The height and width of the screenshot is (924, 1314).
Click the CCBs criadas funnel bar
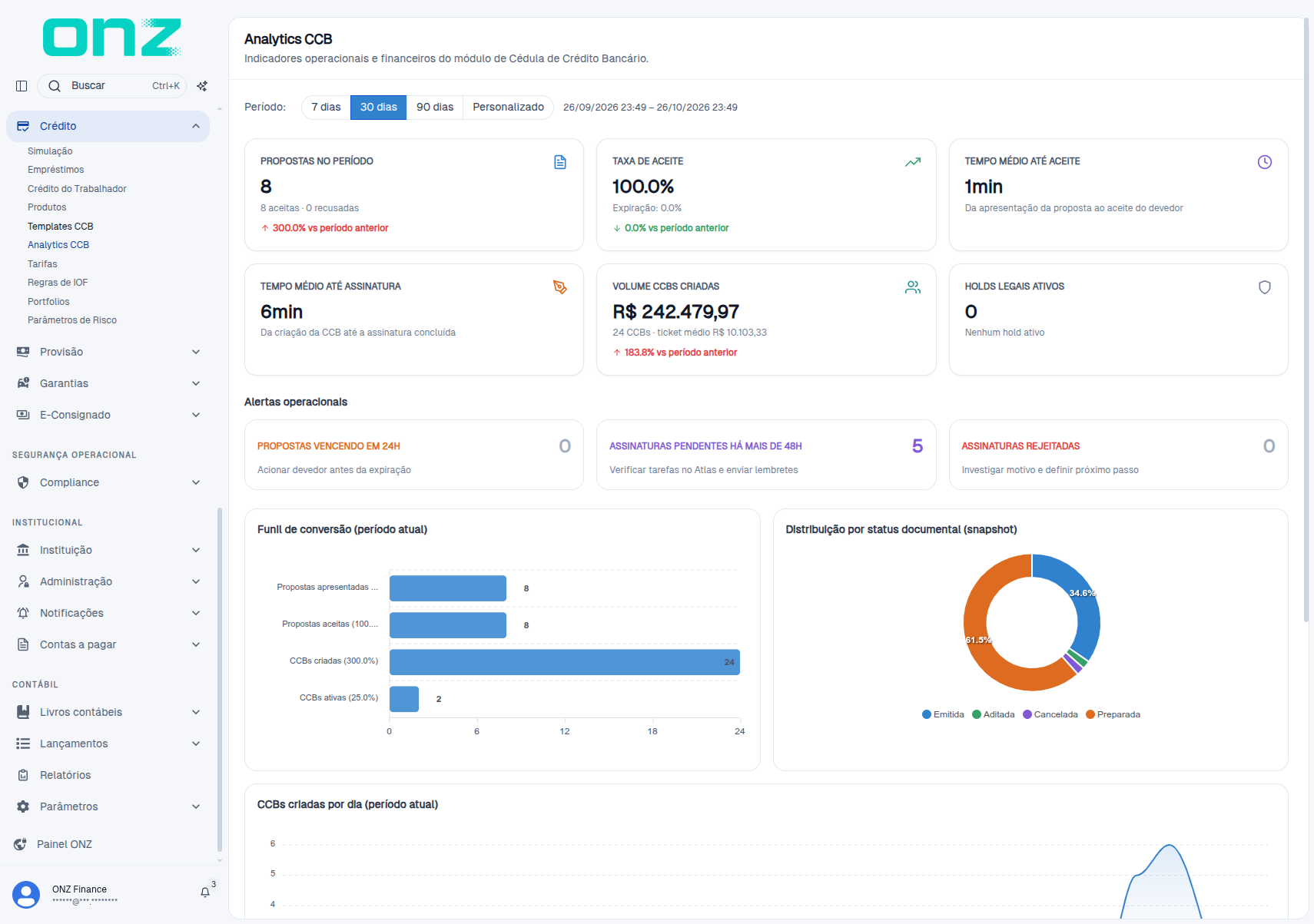point(565,662)
